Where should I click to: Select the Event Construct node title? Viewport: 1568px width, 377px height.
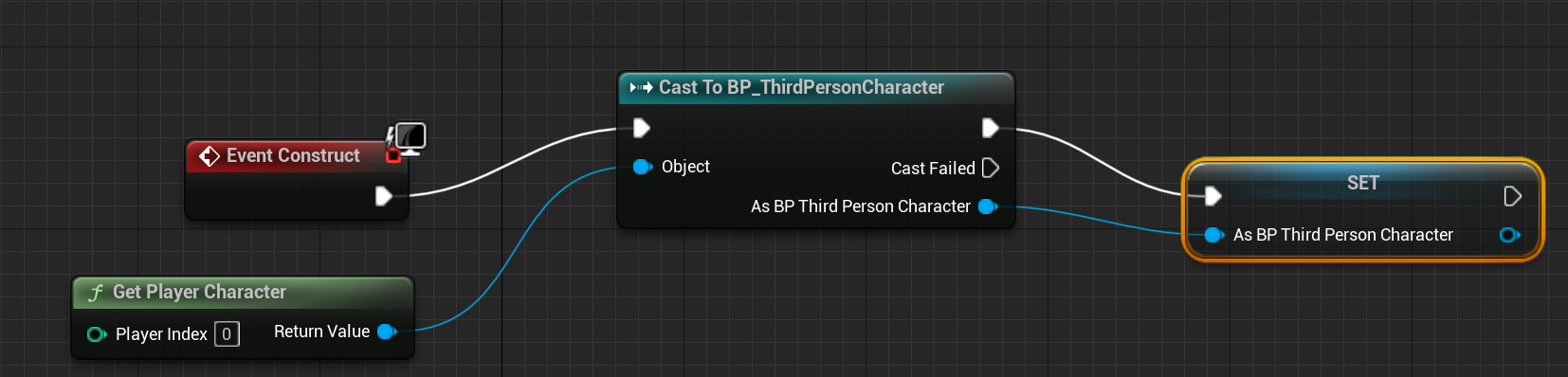[x=293, y=155]
